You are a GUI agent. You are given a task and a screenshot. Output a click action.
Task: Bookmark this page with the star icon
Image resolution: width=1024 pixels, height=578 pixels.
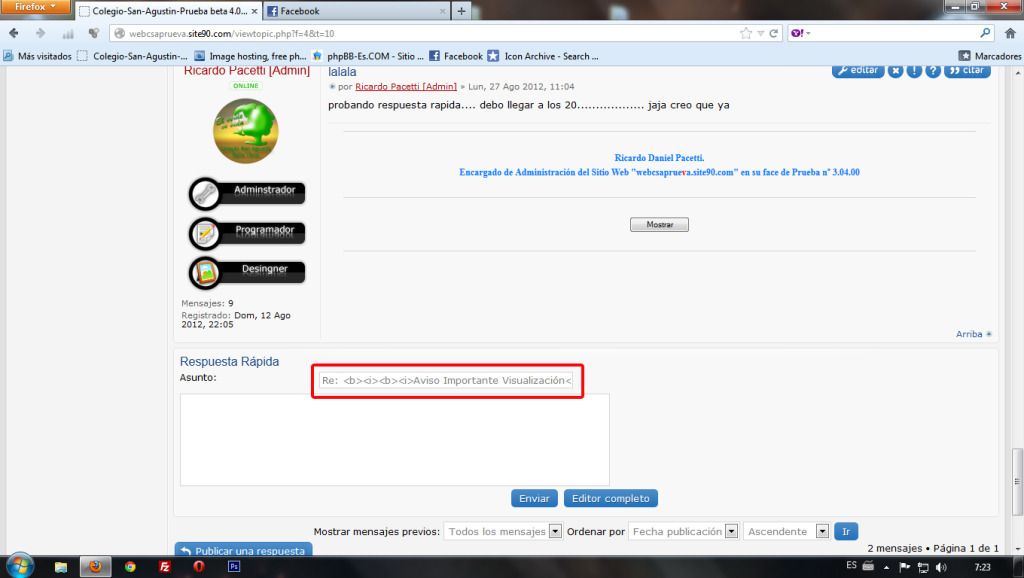(x=745, y=33)
